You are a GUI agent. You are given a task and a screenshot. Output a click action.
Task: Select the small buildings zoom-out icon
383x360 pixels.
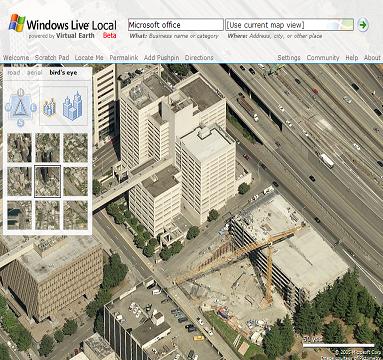pyautogui.click(x=49, y=107)
